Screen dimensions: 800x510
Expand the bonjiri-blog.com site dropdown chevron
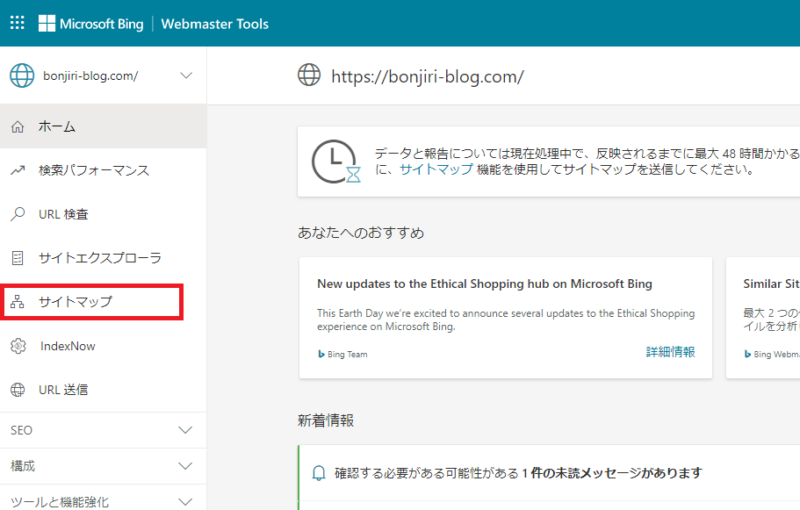(x=186, y=75)
